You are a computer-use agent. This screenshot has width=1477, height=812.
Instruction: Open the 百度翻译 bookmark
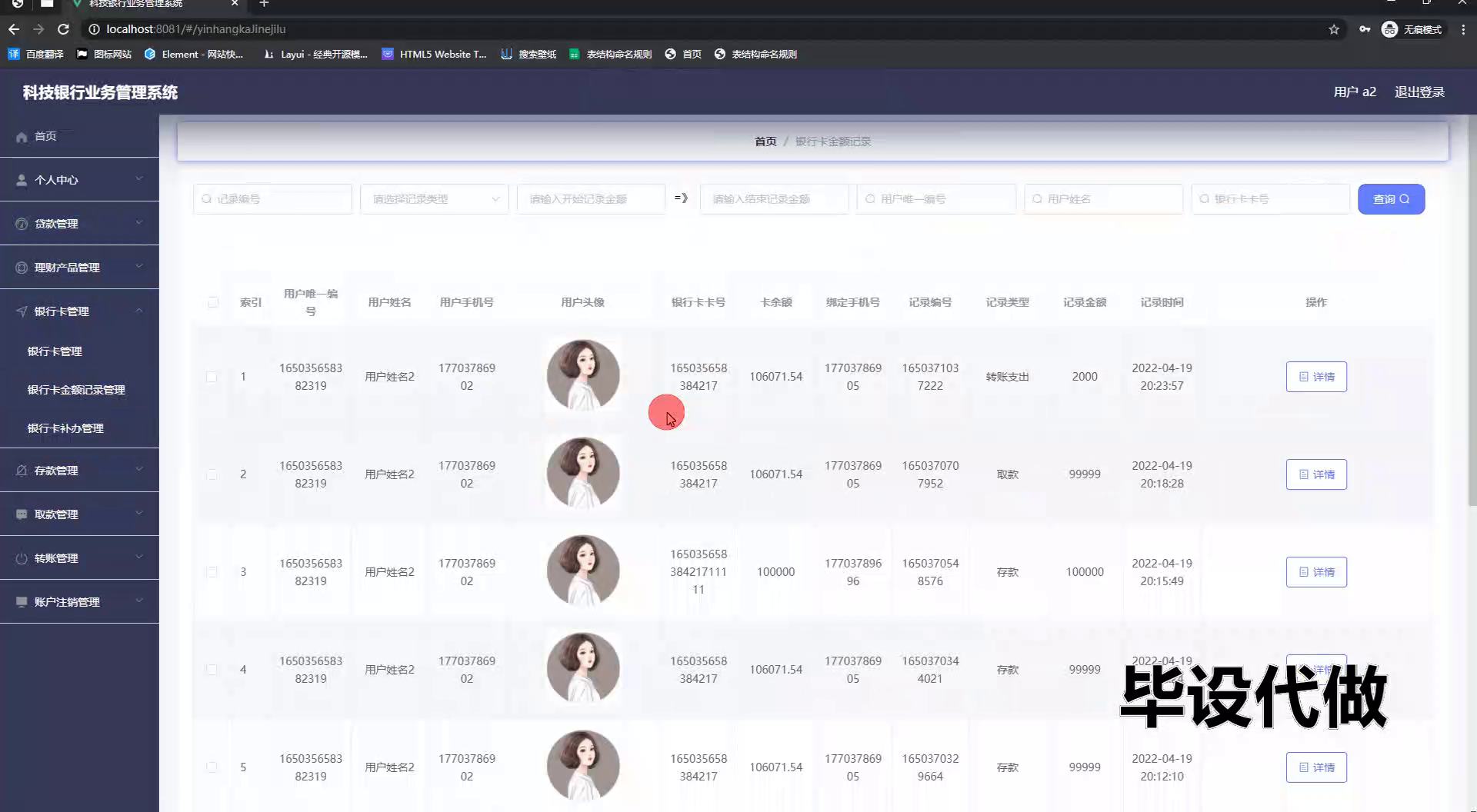tap(35, 54)
